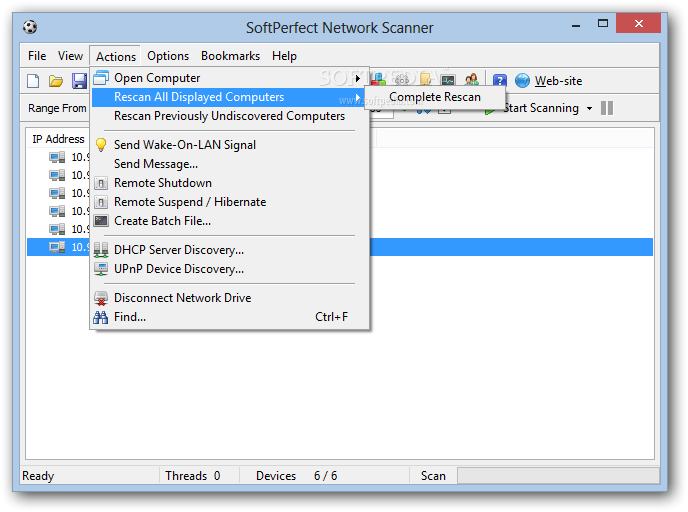Open the File menu
This screenshot has height=512, width=688.
(x=37, y=56)
